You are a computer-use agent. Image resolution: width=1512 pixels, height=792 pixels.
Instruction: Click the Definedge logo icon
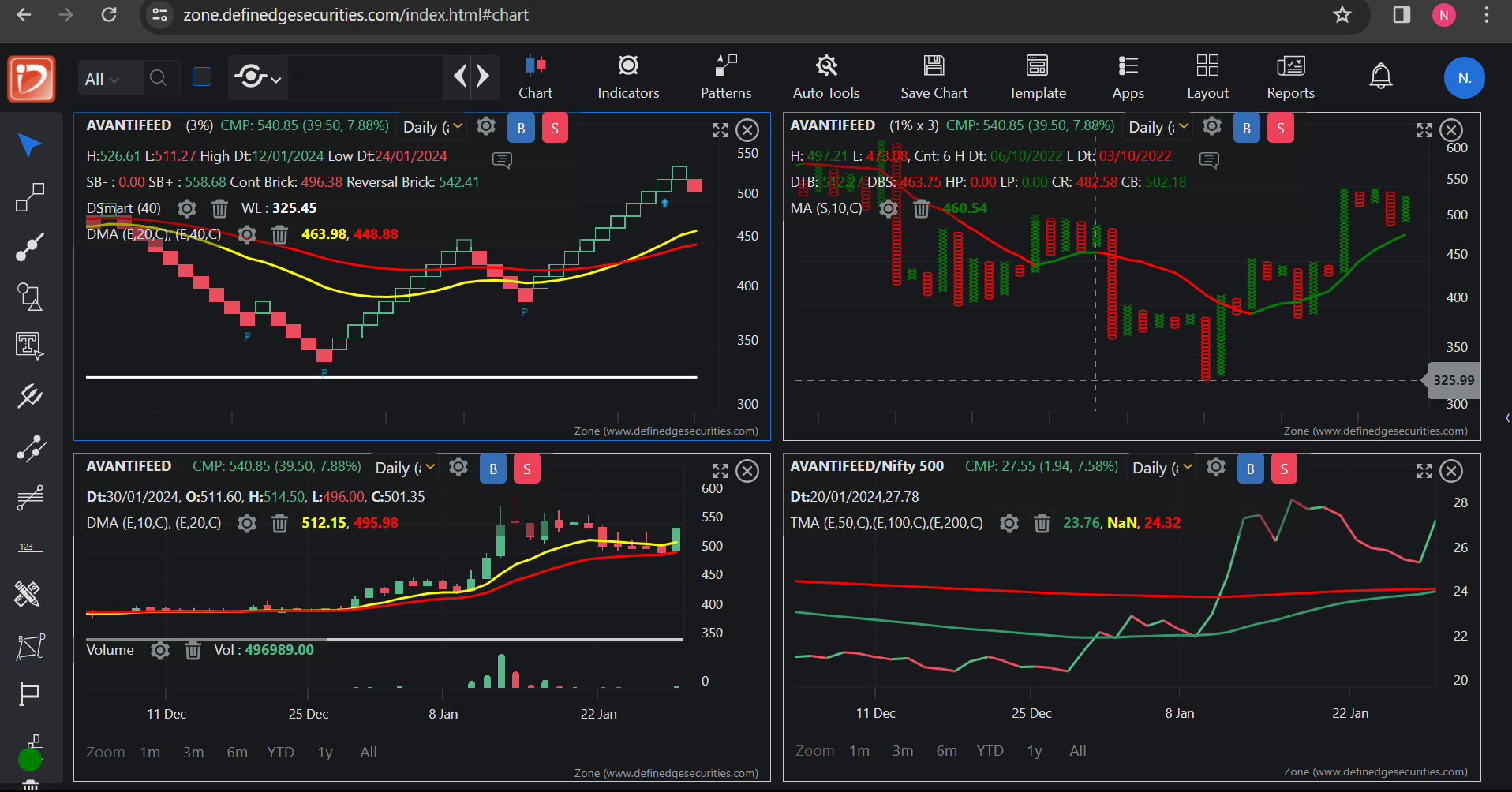[x=32, y=79]
